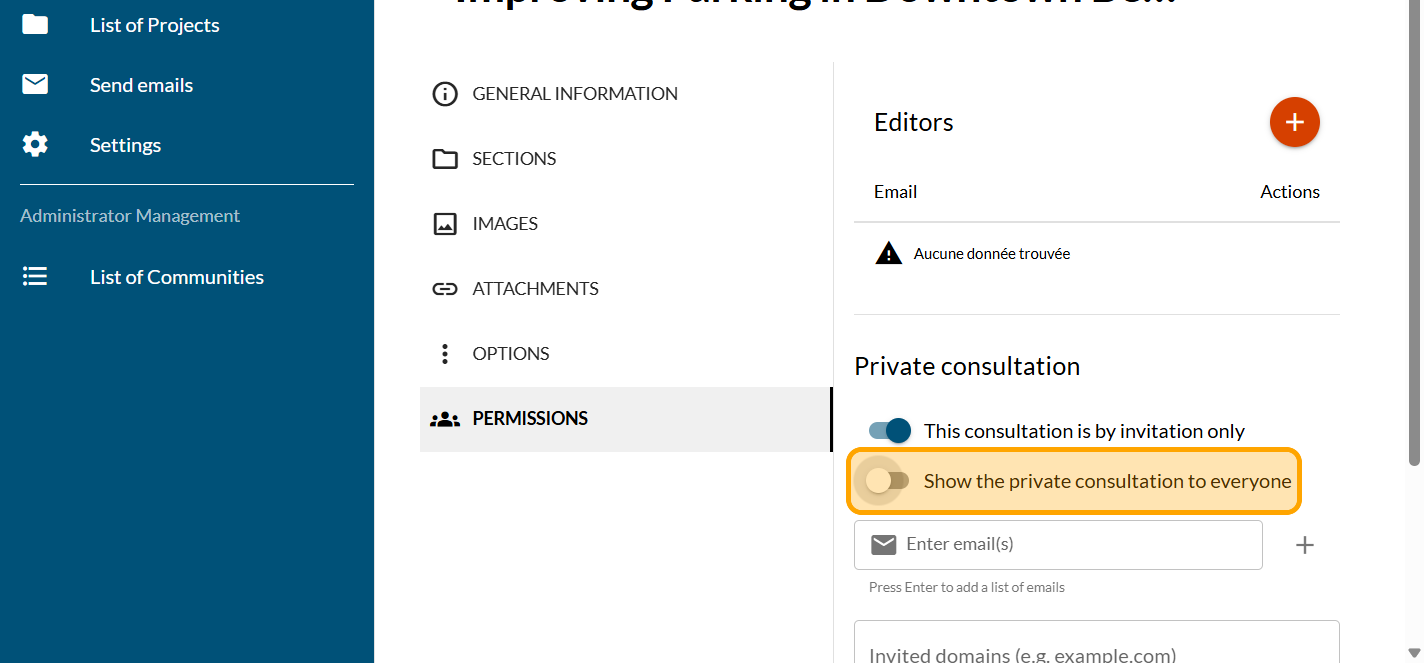Image resolution: width=1424 pixels, height=663 pixels.
Task: Open the Sections tab
Action: (x=514, y=159)
